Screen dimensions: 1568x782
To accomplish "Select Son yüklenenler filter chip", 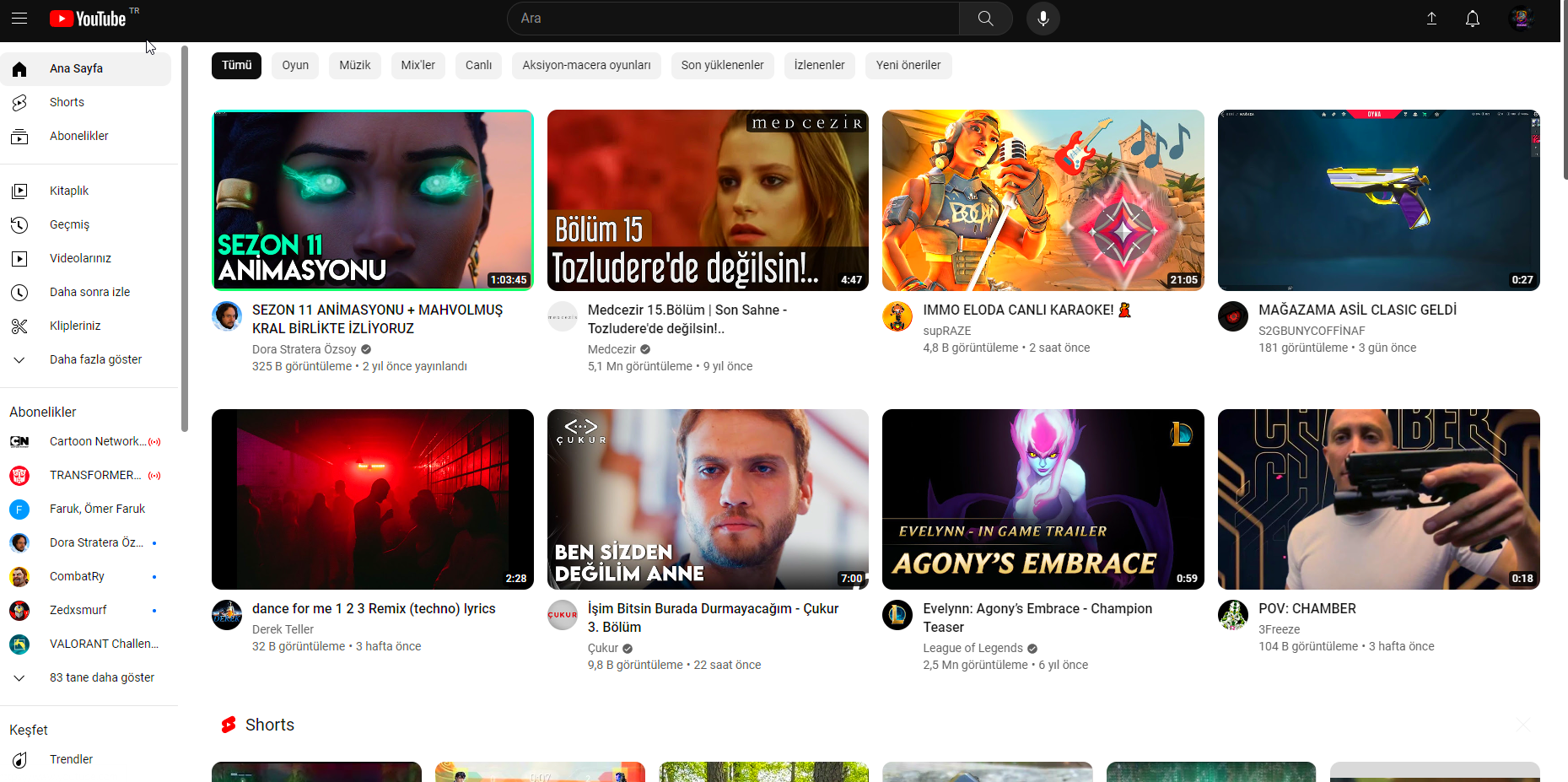I will [723, 65].
